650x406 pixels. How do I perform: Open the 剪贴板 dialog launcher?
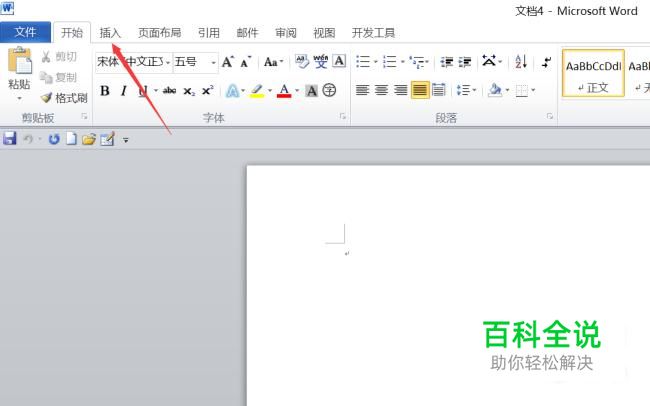(85, 117)
